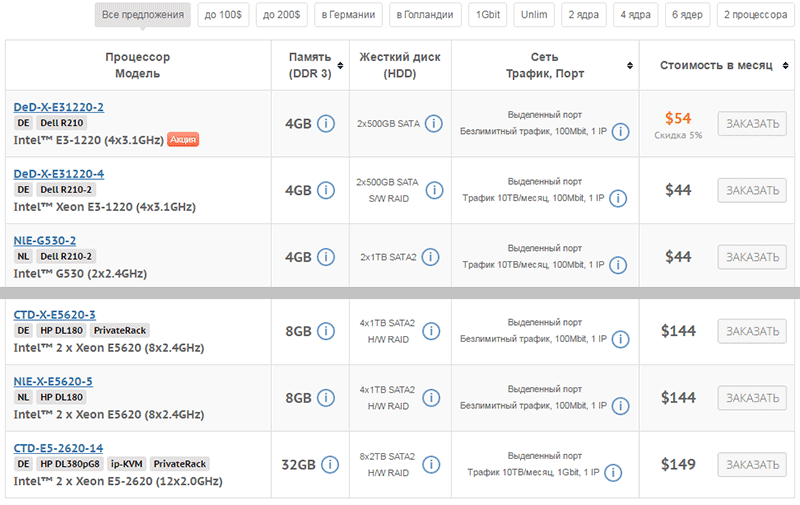Image resolution: width=800 pixels, height=505 pixels.
Task: Open DeD-X-E31220-4 server link
Action: click(x=59, y=174)
